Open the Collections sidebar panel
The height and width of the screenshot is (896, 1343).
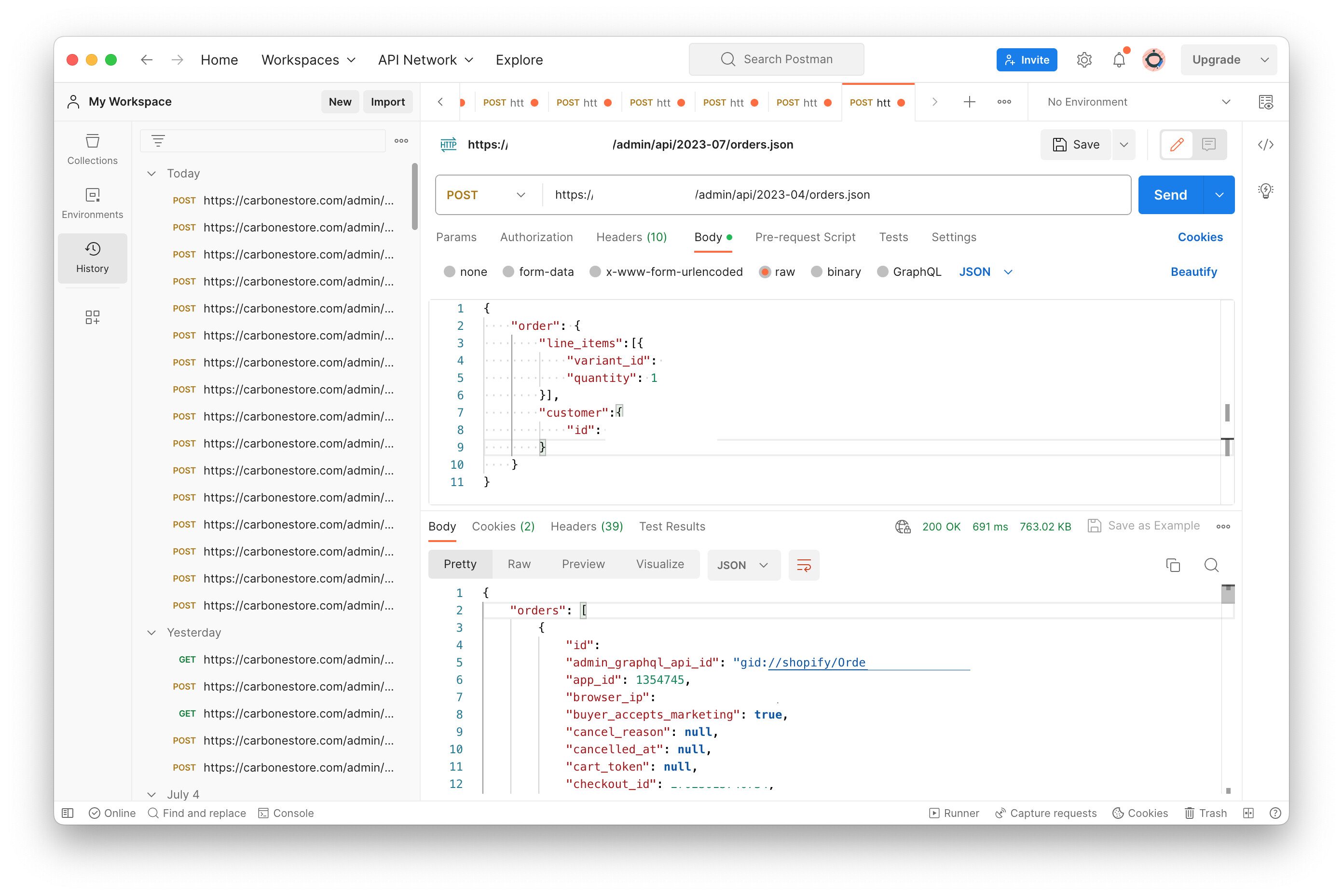[x=92, y=149]
